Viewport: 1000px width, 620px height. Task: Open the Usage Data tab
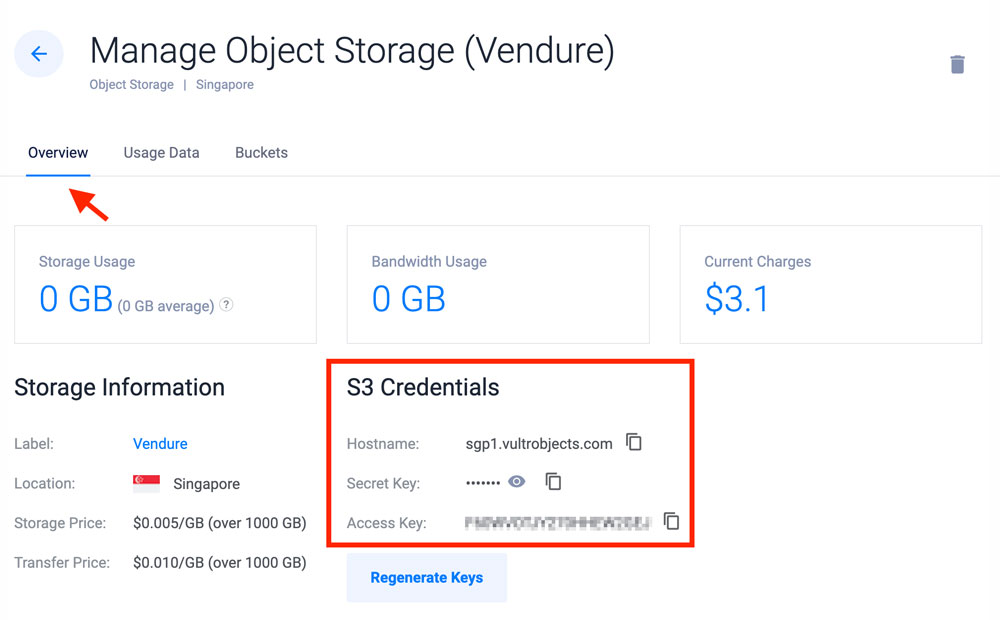tap(161, 153)
